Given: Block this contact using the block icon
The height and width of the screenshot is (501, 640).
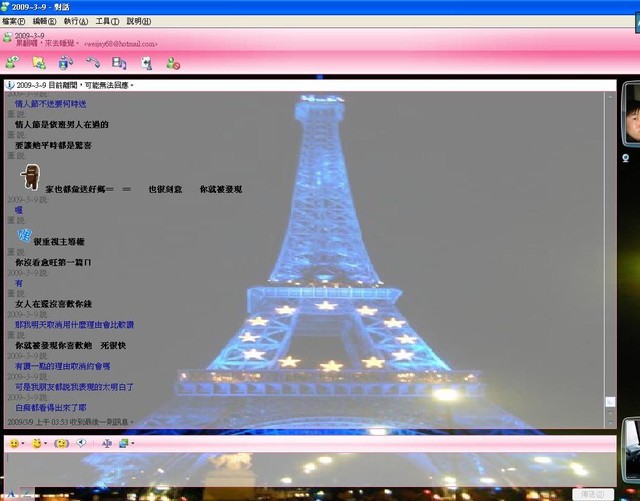Looking at the screenshot, I should coord(173,63).
